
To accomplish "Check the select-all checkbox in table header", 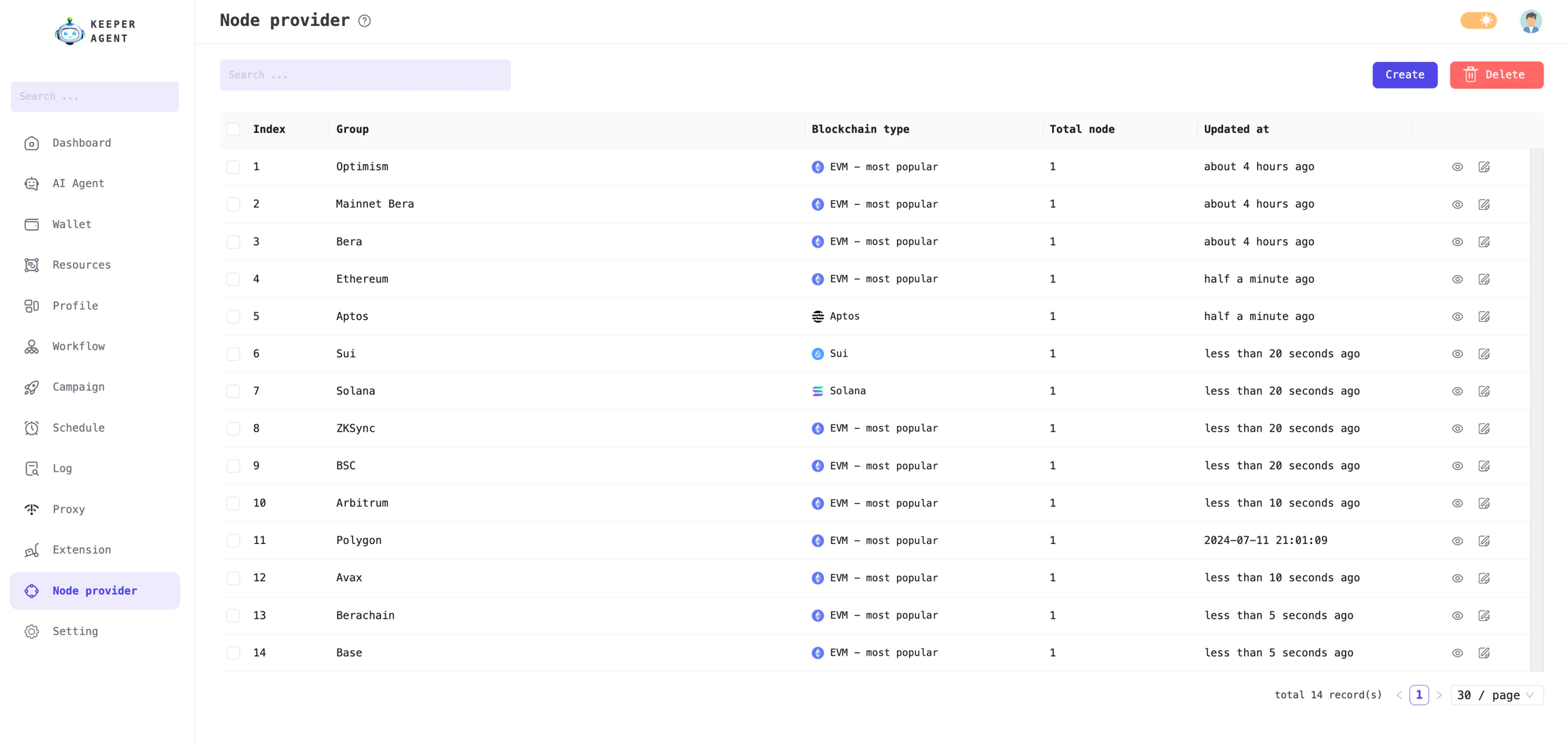I will [x=233, y=129].
